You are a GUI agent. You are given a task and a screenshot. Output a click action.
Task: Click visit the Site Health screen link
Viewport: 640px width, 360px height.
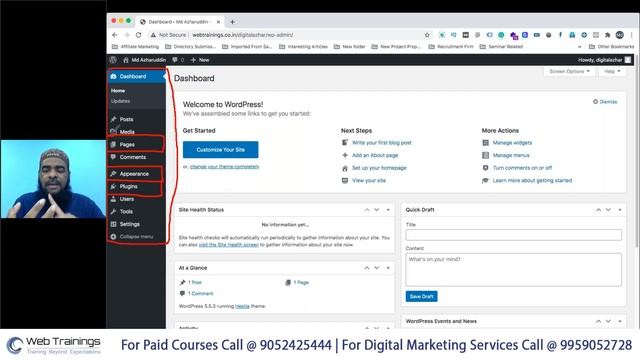(x=229, y=245)
